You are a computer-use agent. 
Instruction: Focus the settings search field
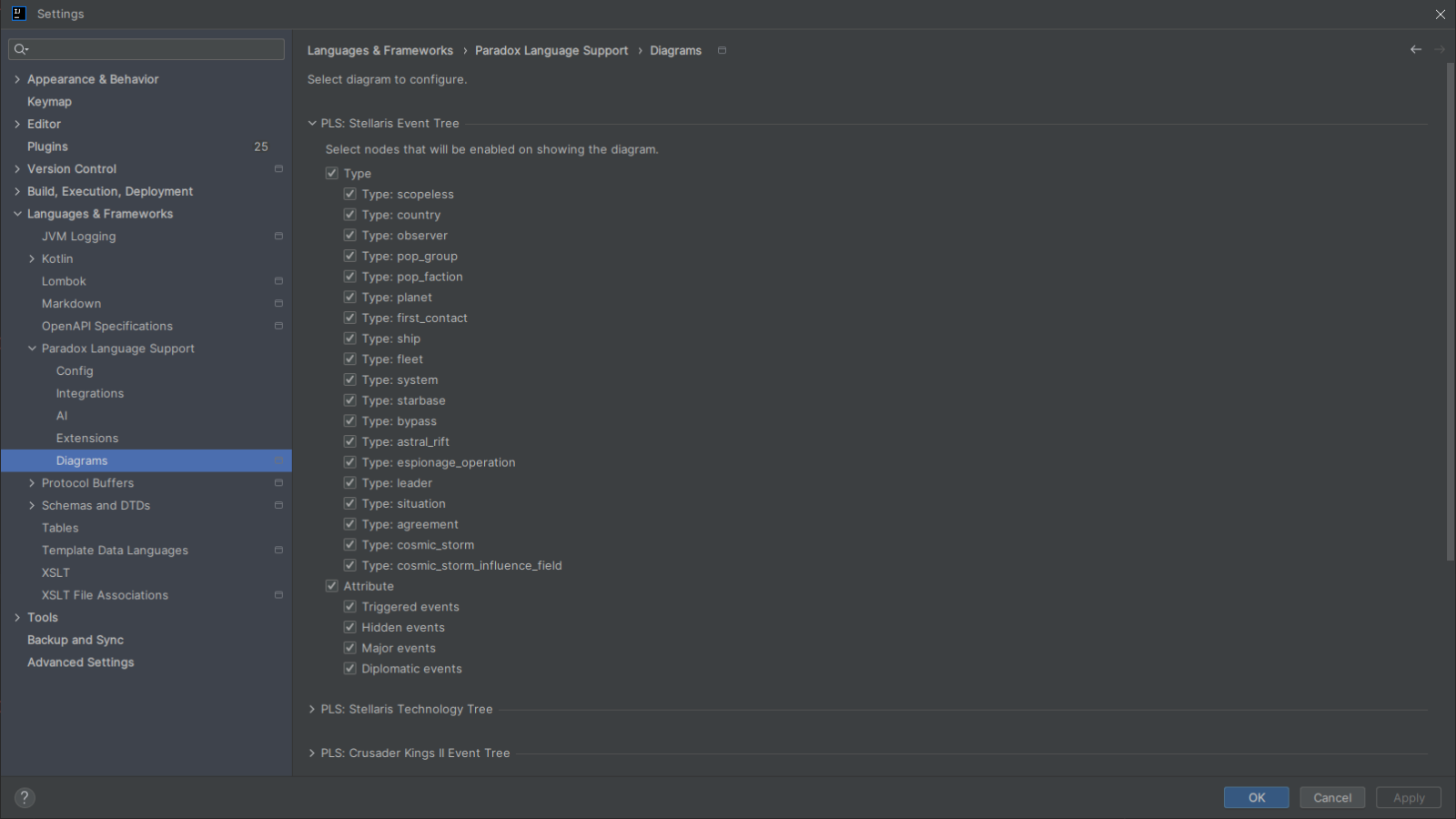coord(155,49)
